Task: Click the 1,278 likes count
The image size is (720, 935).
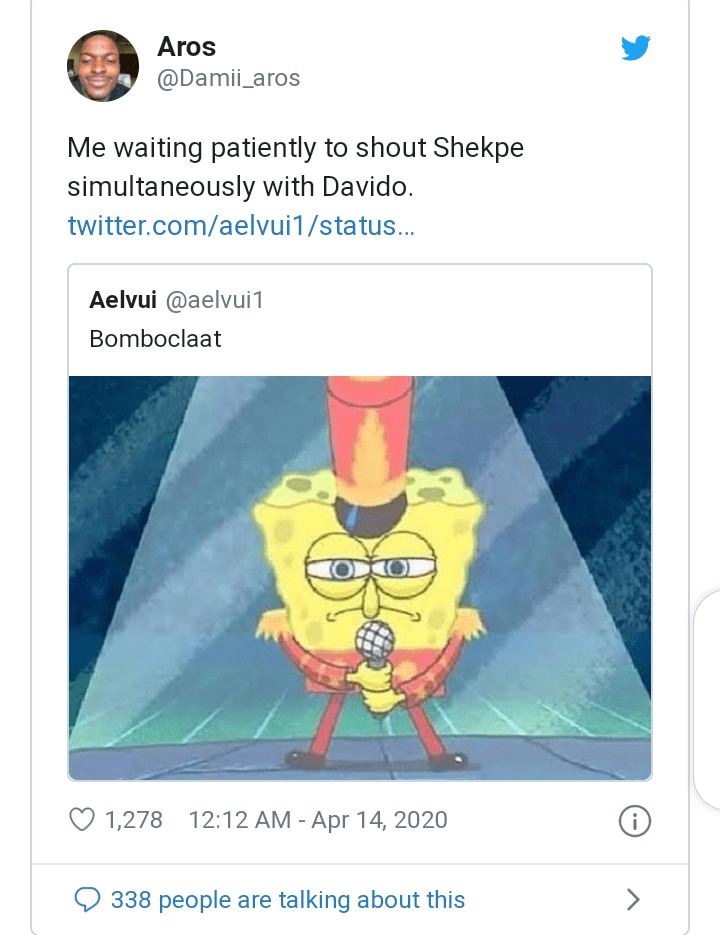Action: click(133, 820)
